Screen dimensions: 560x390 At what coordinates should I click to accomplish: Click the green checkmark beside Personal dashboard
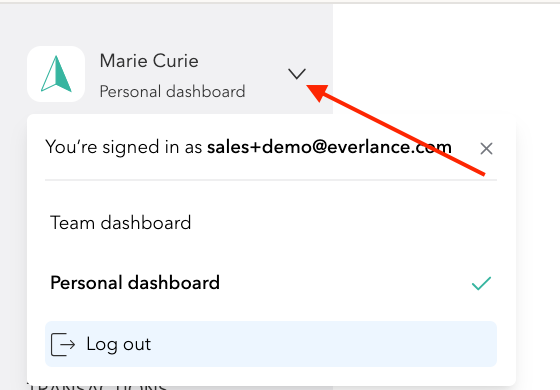(x=481, y=283)
